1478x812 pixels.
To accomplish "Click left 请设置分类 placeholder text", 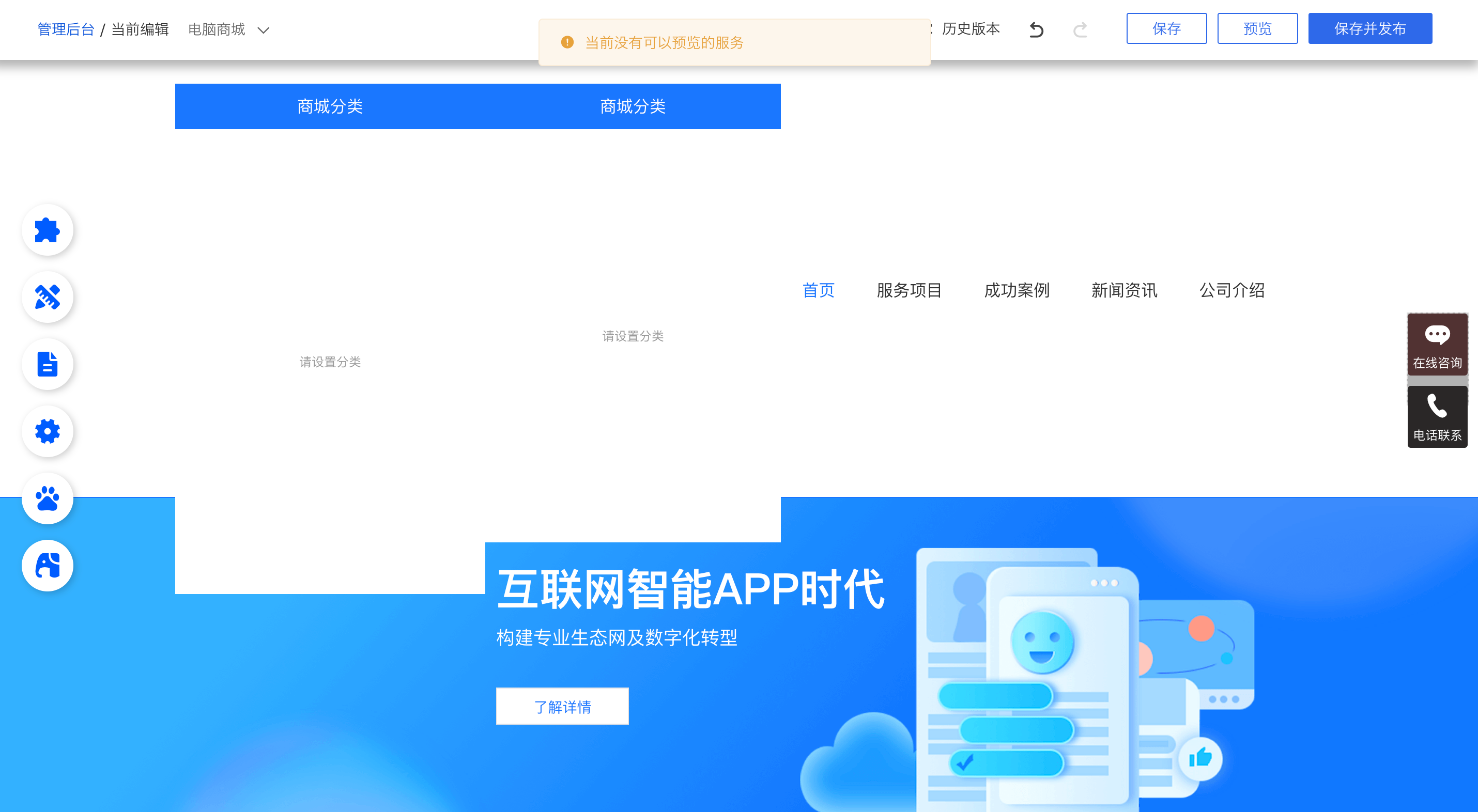I will (x=330, y=362).
